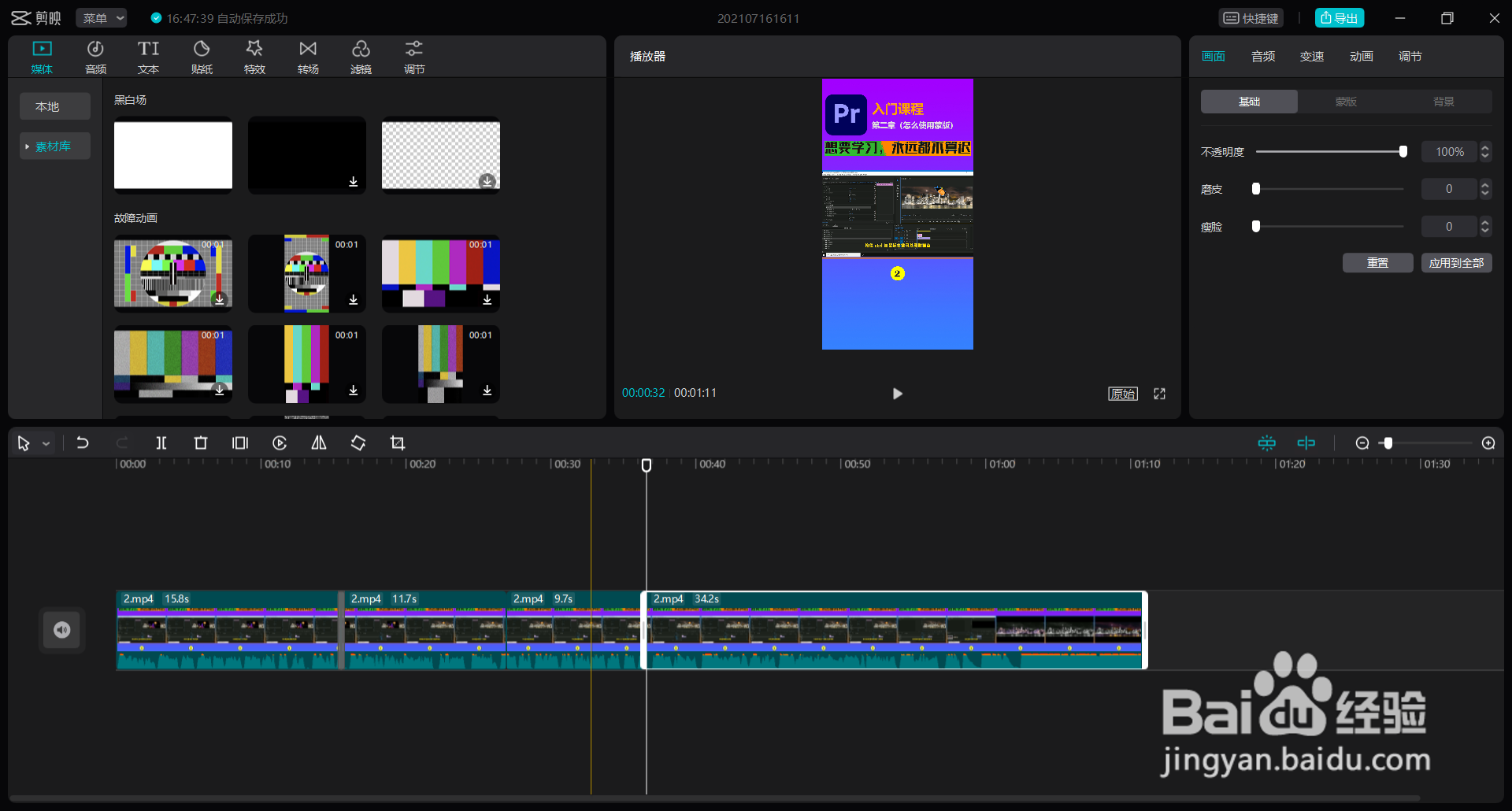Open the 滤镜 filters panel

click(361, 57)
